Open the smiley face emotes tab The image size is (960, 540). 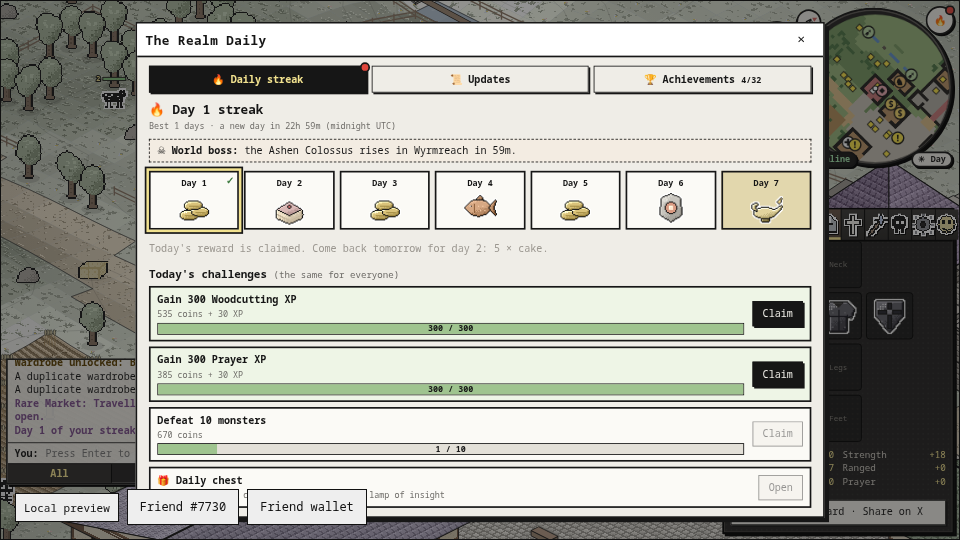coord(947,225)
